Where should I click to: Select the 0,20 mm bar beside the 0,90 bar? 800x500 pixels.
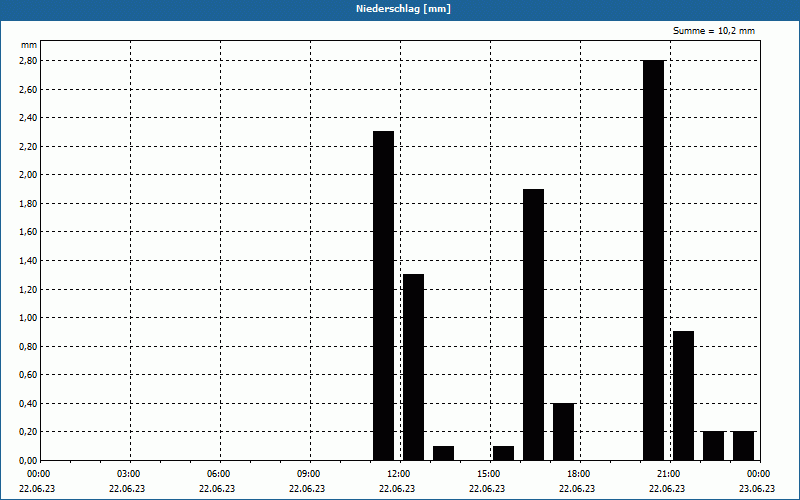click(713, 446)
